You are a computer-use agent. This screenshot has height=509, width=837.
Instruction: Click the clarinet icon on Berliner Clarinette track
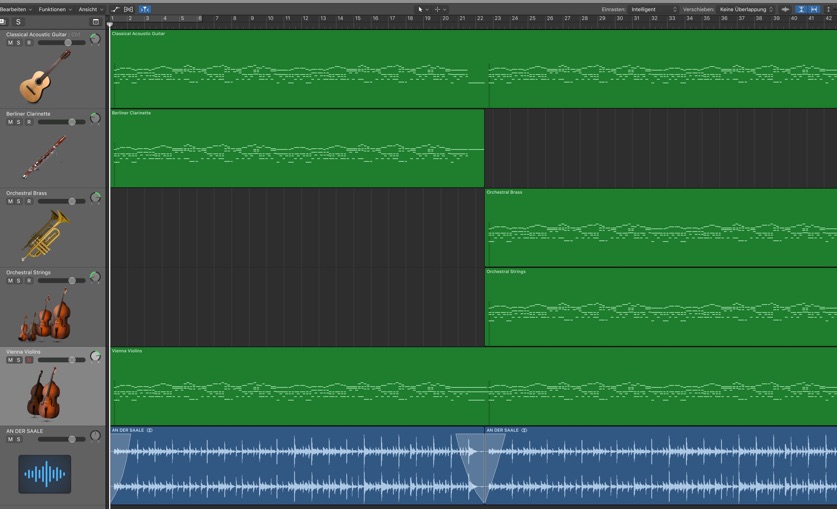44,154
